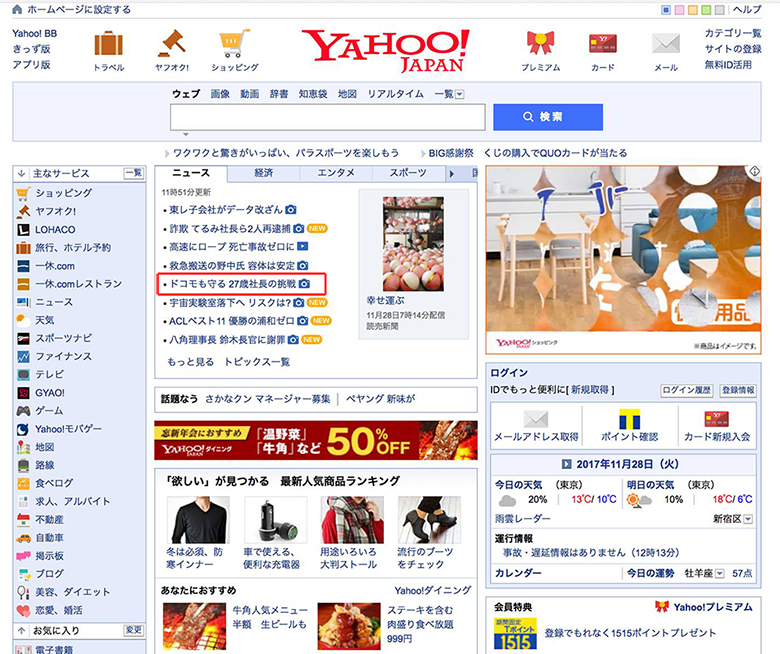Viewport: 780px width, 654px height.
Task: Click the ヘルプ link at the top right
Action: (747, 9)
